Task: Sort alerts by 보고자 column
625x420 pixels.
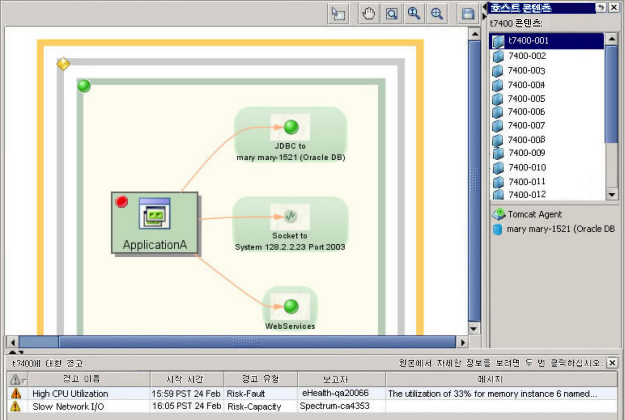Action: click(342, 379)
